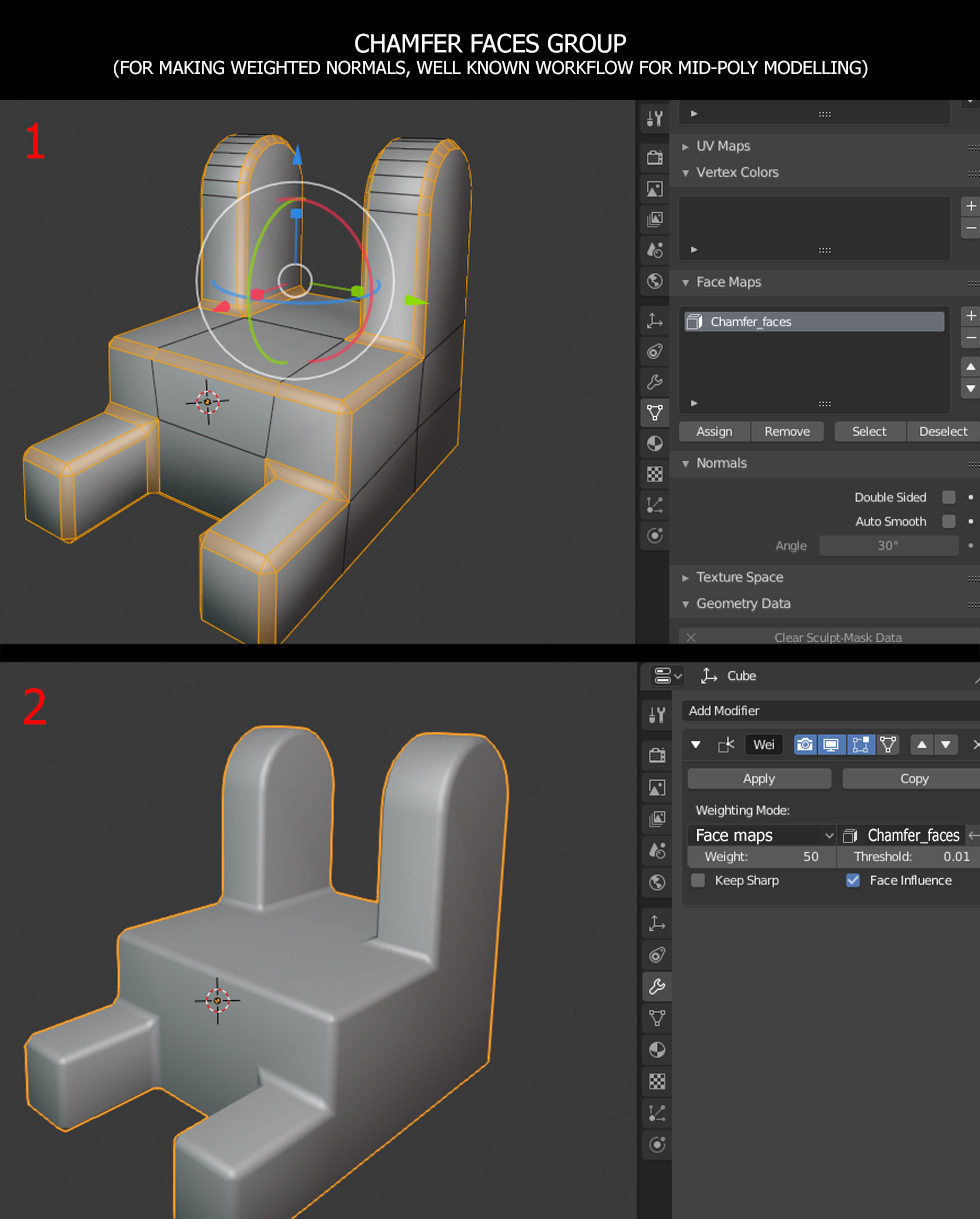
Task: Open Physics properties tab in screenshot 2
Action: [657, 1145]
